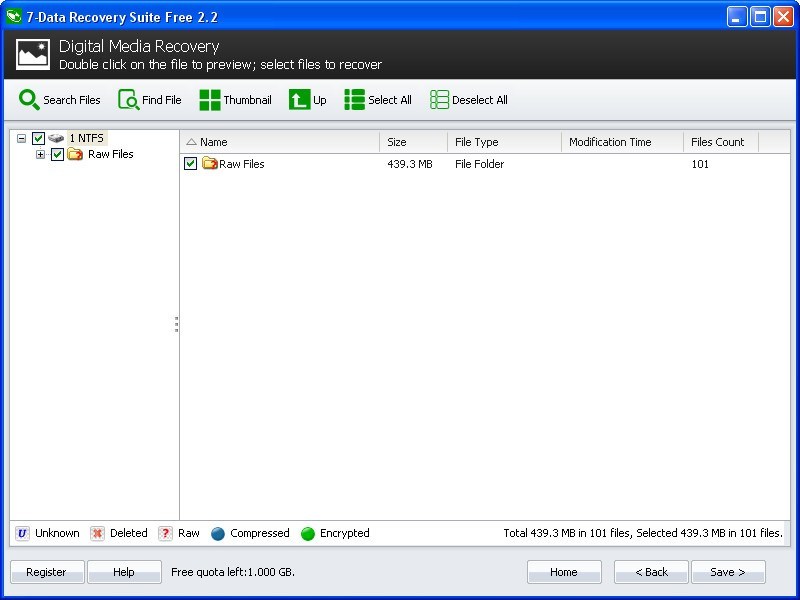Expand the Raw Files tree node
This screenshot has height=600, width=800.
point(40,154)
